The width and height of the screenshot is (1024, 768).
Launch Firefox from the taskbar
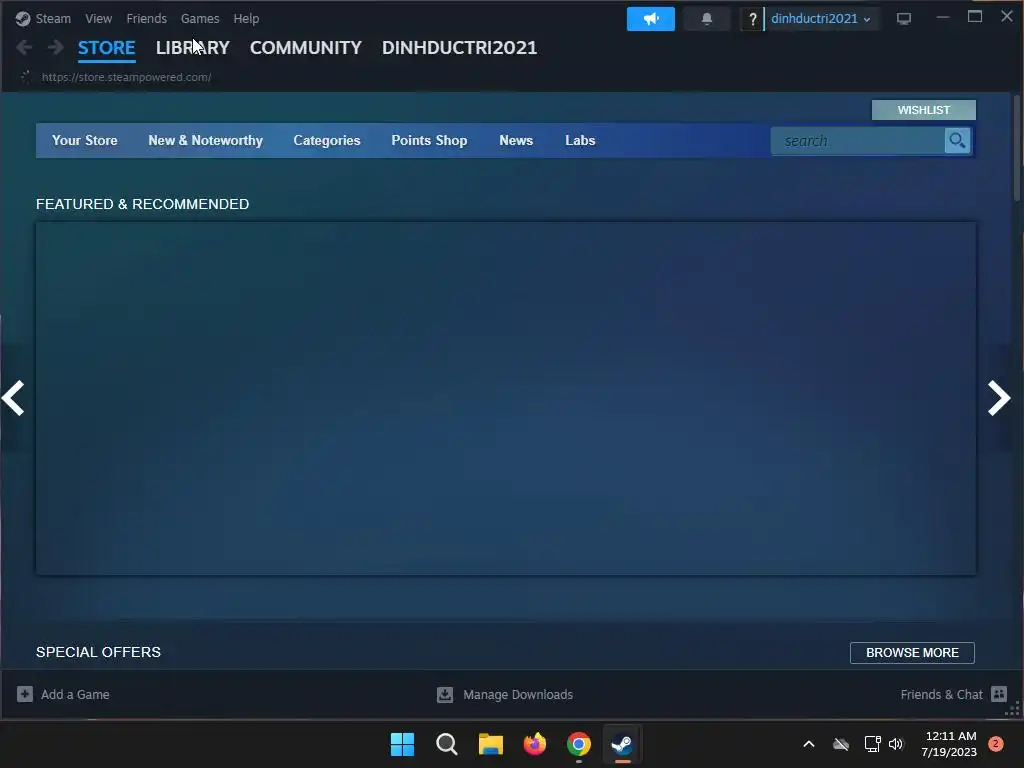[x=535, y=744]
